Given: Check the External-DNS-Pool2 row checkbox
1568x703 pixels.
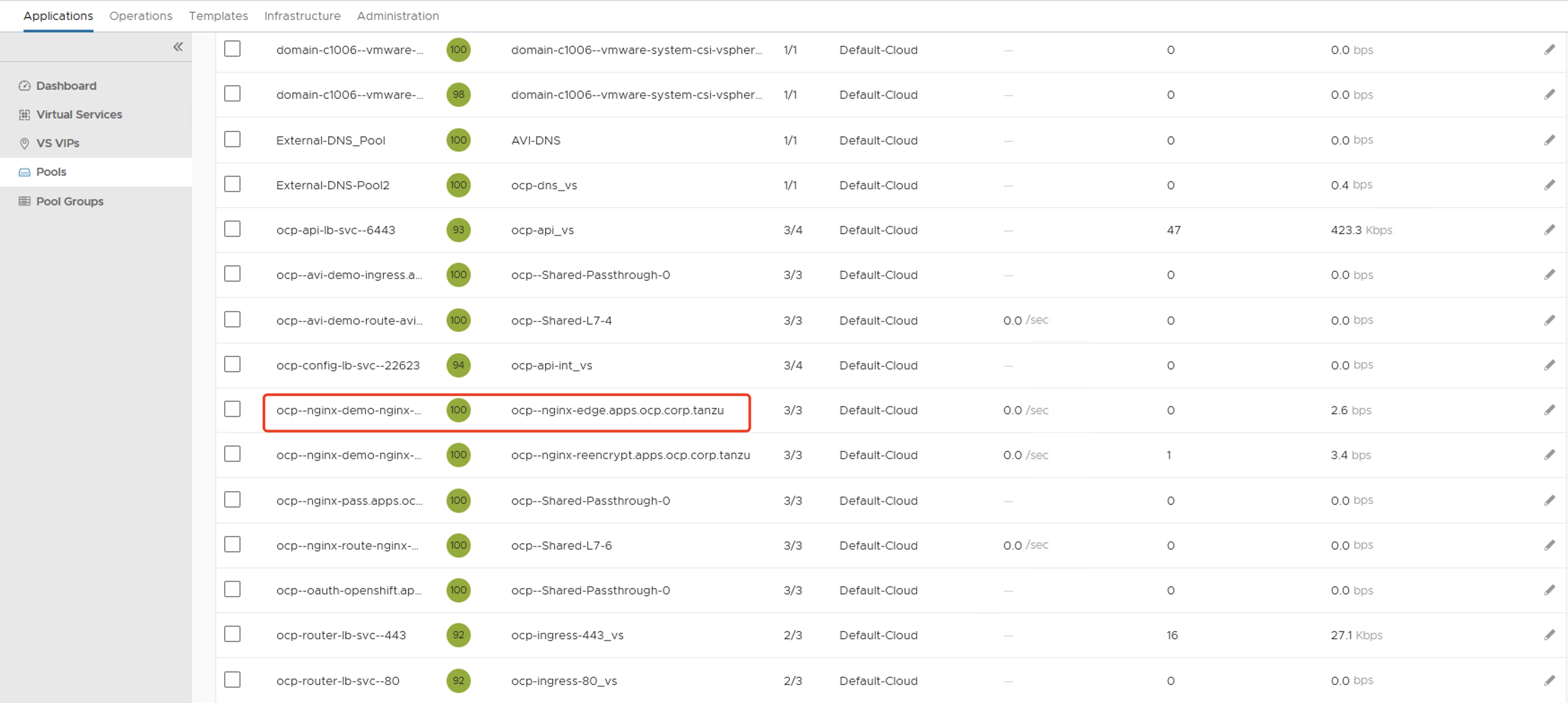Looking at the screenshot, I should [x=232, y=184].
